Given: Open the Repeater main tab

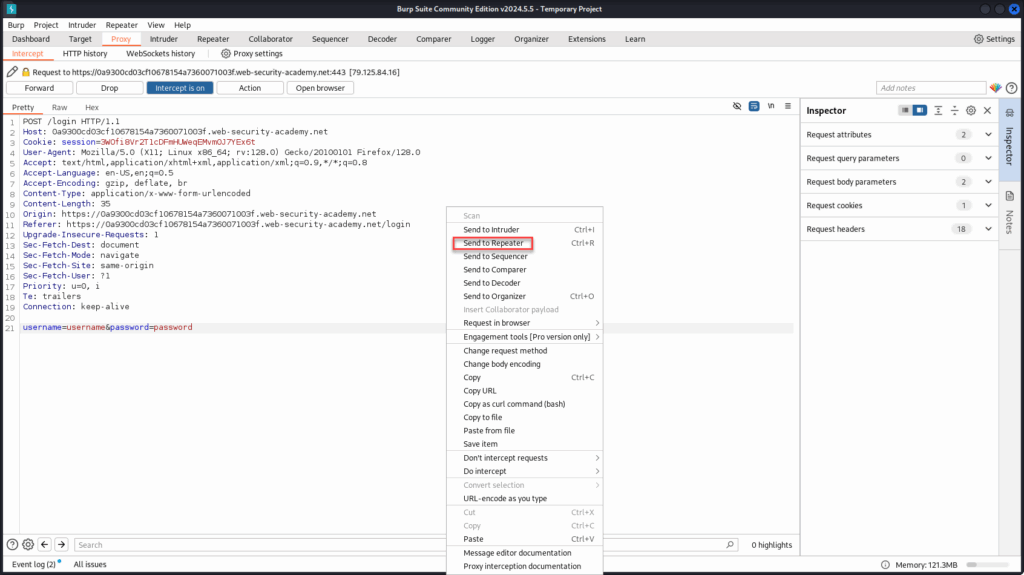Looking at the screenshot, I should 213,39.
